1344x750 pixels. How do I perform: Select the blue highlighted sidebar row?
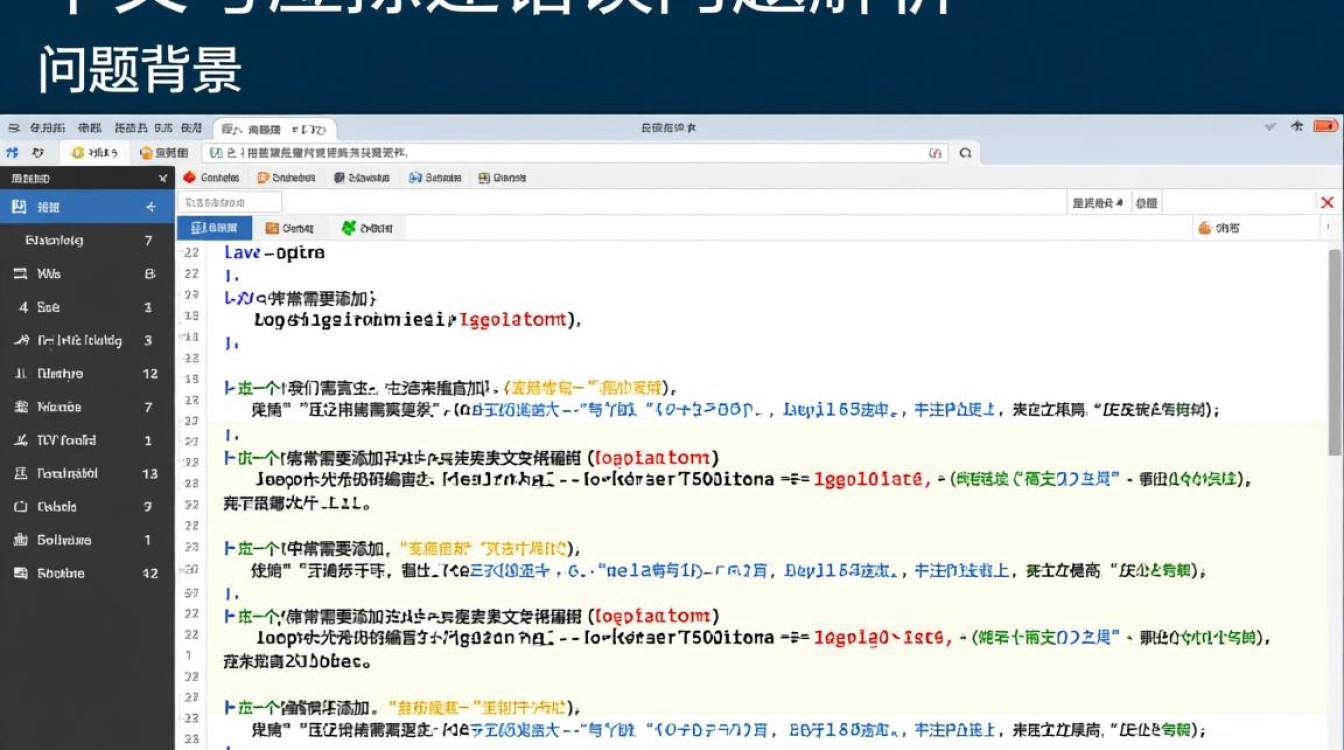coord(87,207)
